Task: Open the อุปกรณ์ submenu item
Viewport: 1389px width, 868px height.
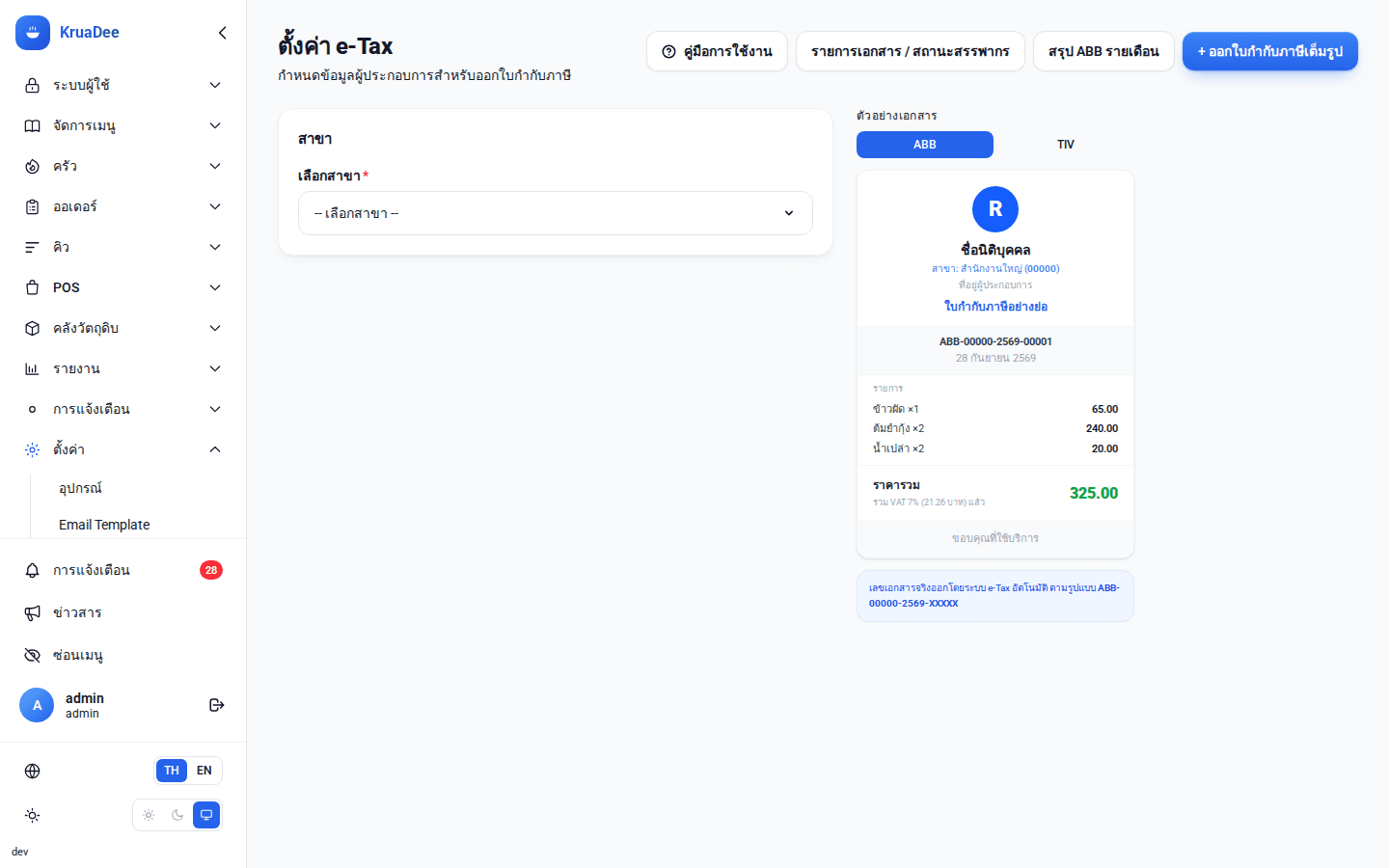Action: [x=80, y=488]
